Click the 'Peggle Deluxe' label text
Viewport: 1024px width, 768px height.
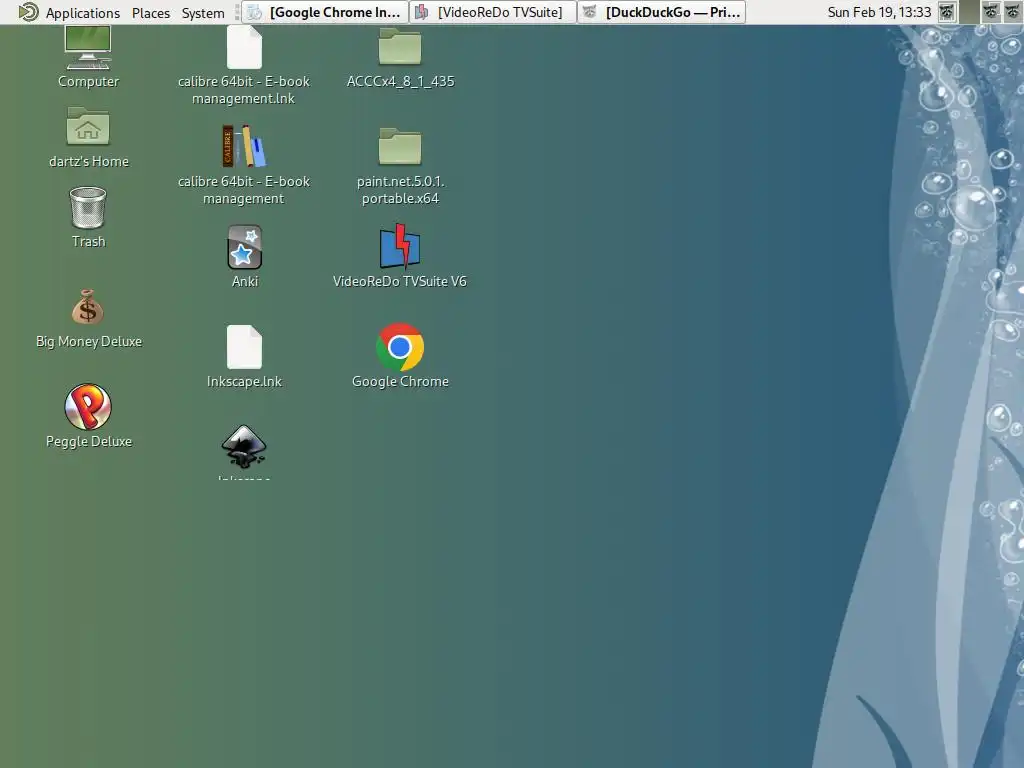pos(89,441)
